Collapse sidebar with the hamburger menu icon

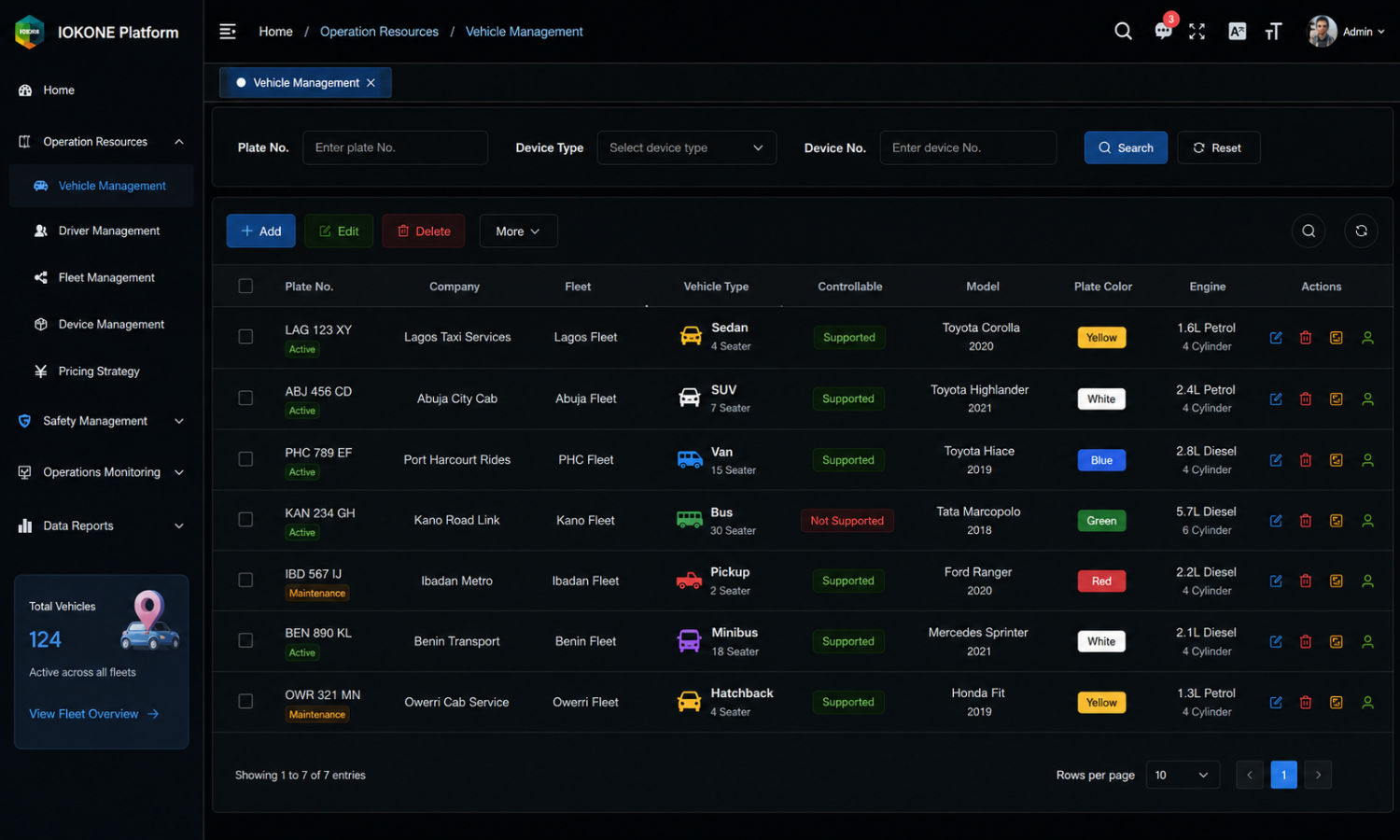point(228,32)
